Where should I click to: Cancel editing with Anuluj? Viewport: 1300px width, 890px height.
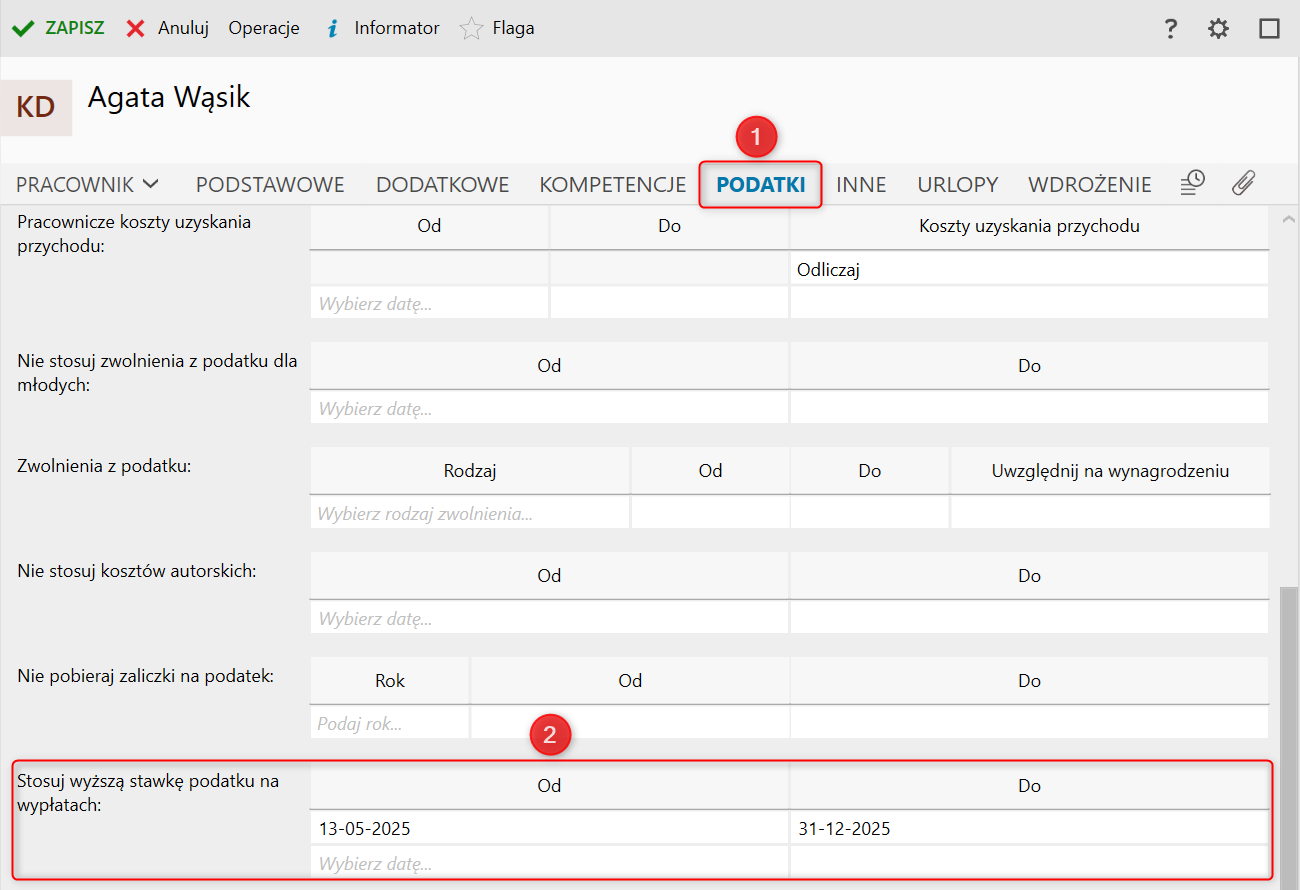167,28
